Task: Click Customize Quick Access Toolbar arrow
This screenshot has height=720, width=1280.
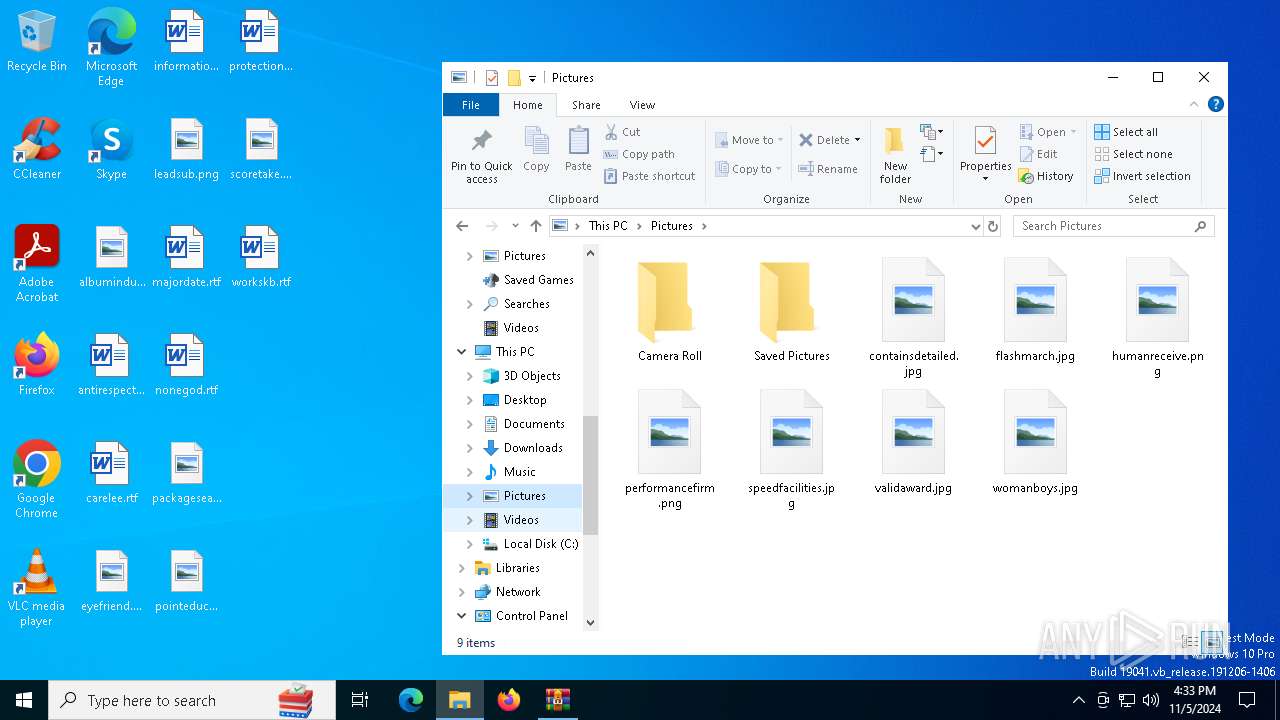Action: (x=533, y=78)
